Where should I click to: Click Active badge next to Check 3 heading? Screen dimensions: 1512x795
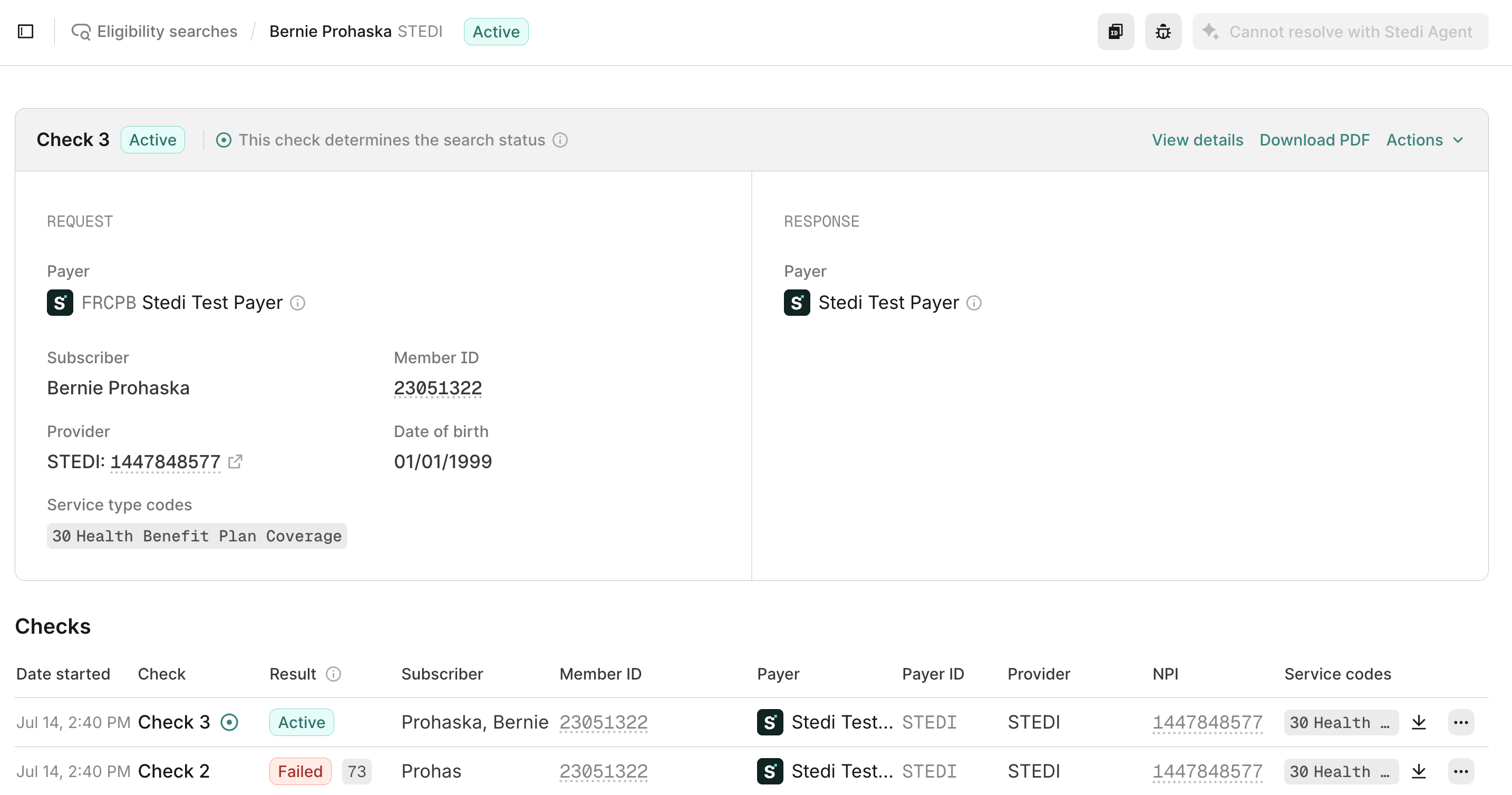pyautogui.click(x=152, y=140)
